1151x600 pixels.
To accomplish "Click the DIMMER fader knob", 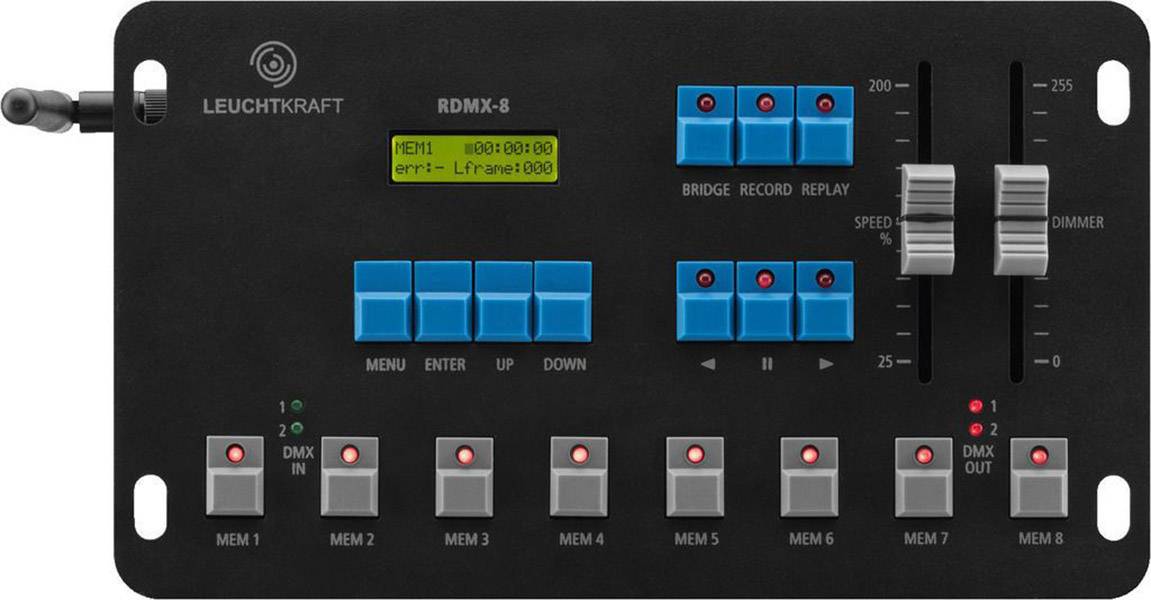I will click(1020, 220).
